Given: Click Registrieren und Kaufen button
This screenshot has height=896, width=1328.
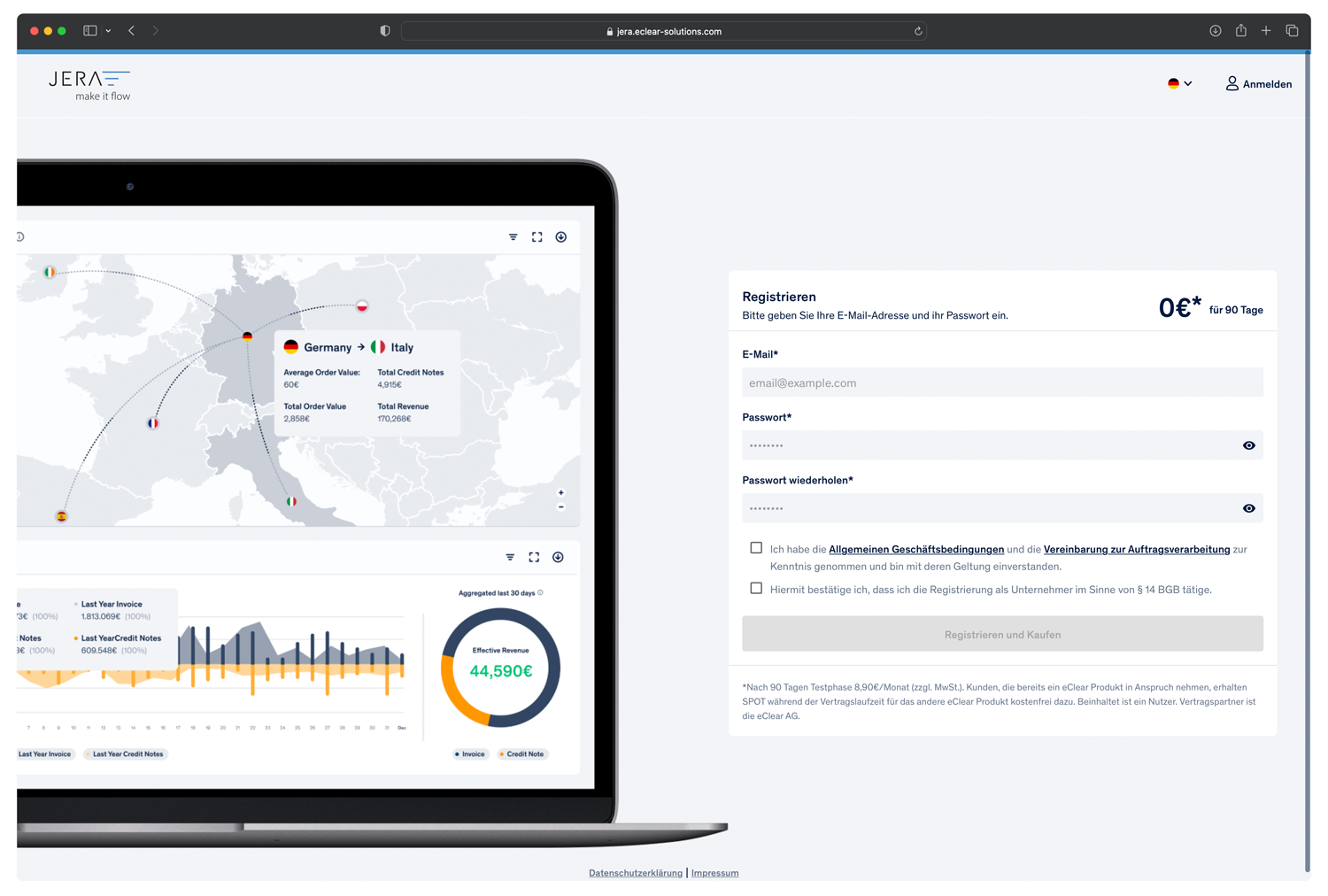Looking at the screenshot, I should pos(1002,634).
